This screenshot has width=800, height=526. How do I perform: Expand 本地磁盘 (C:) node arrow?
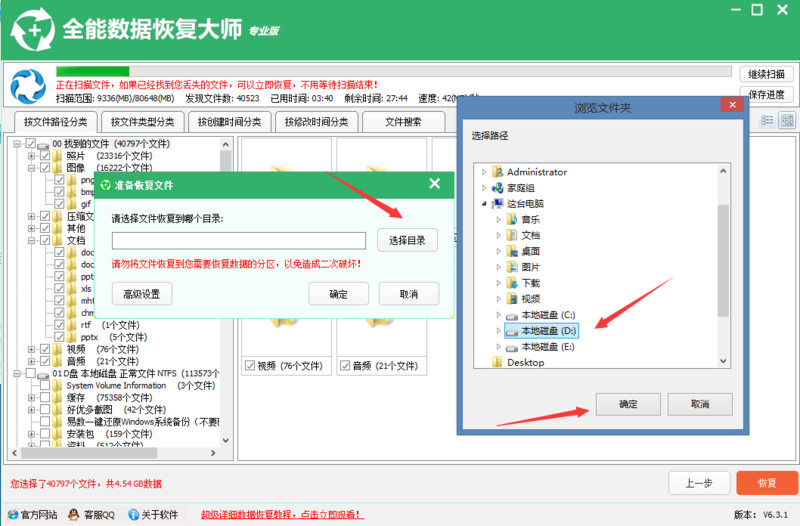pyautogui.click(x=498, y=315)
